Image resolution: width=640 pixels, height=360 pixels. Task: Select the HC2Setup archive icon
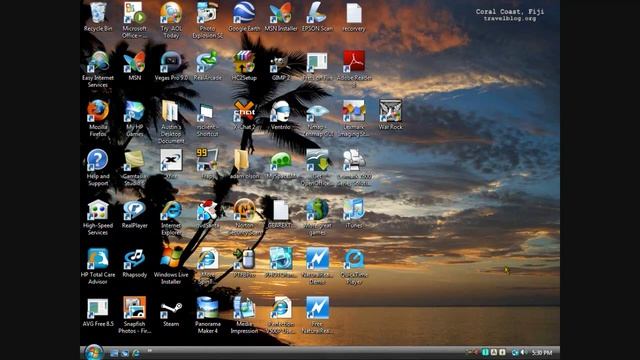tap(244, 66)
